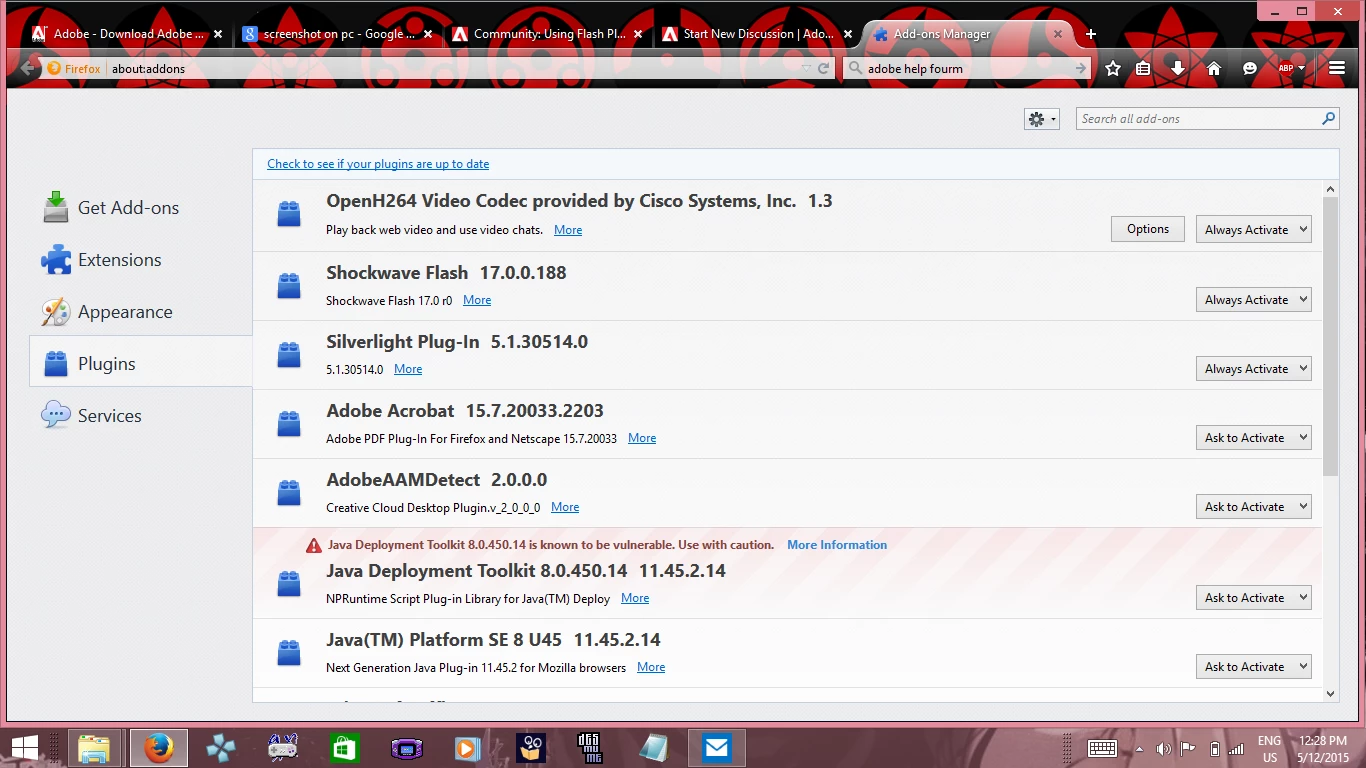Open Java Platform SE 8 activation dropdown
The image size is (1366, 768).
pos(1254,667)
